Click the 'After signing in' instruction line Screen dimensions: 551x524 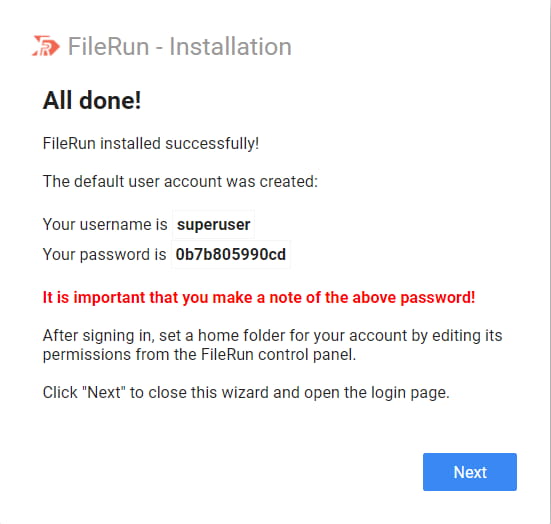pos(272,336)
